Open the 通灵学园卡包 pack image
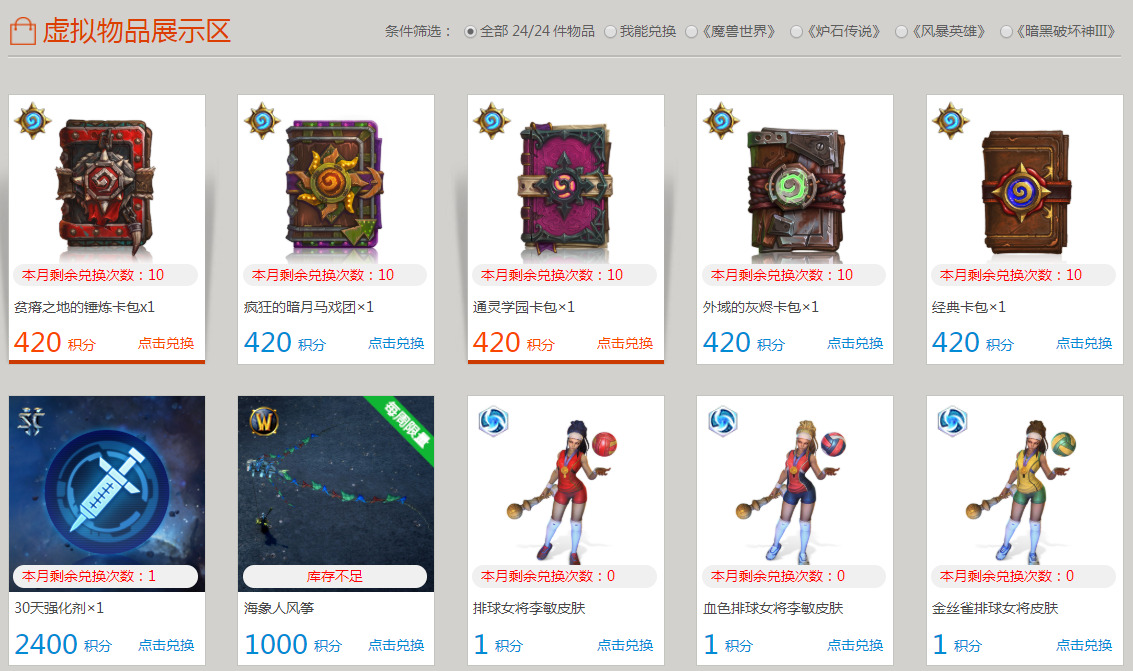 566,189
